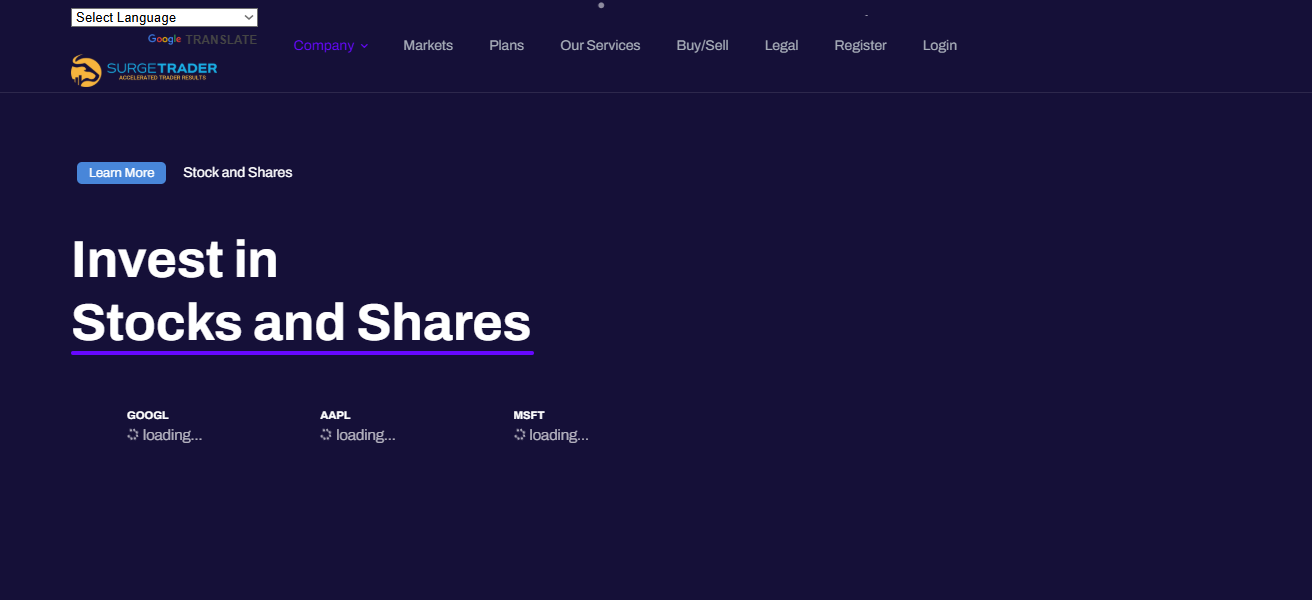Open the Markets menu item
Image resolution: width=1312 pixels, height=600 pixels.
[427, 45]
